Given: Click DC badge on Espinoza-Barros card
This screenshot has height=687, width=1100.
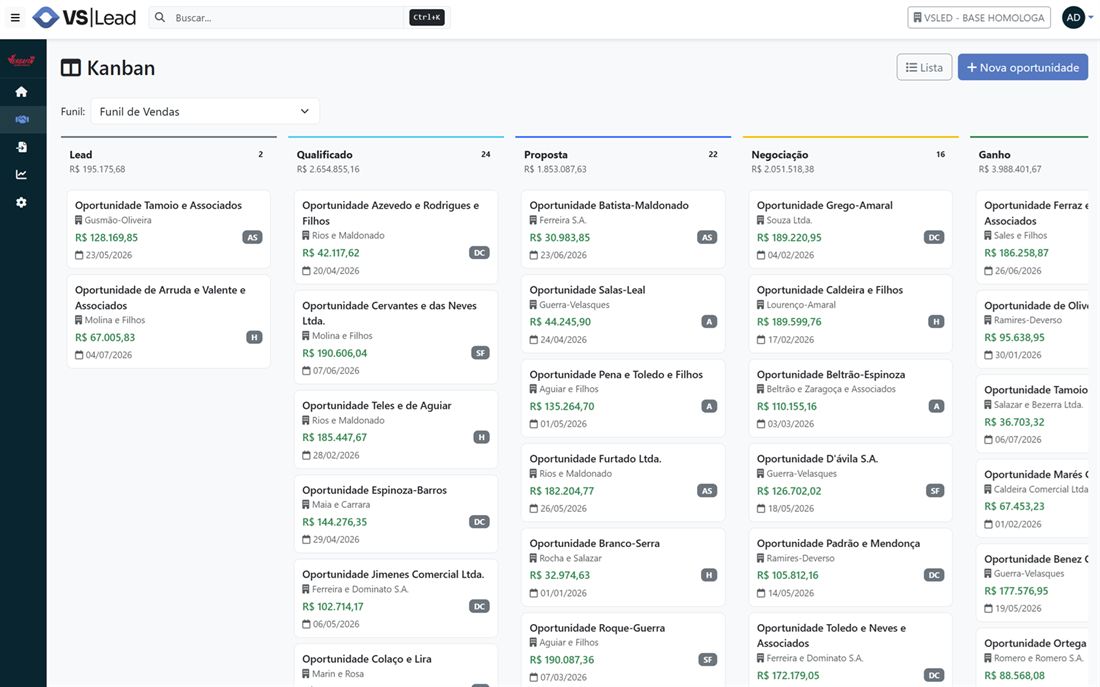Looking at the screenshot, I should click(x=479, y=522).
